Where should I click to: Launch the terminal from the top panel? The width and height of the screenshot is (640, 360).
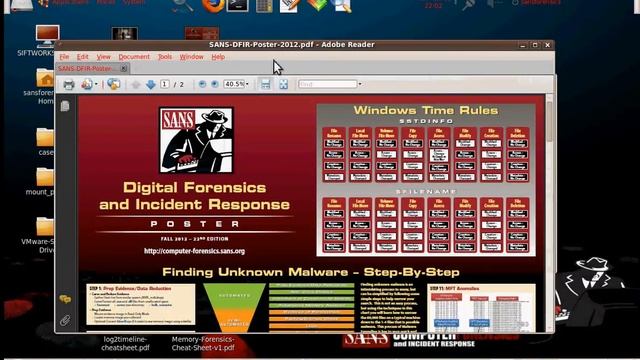click(x=238, y=5)
